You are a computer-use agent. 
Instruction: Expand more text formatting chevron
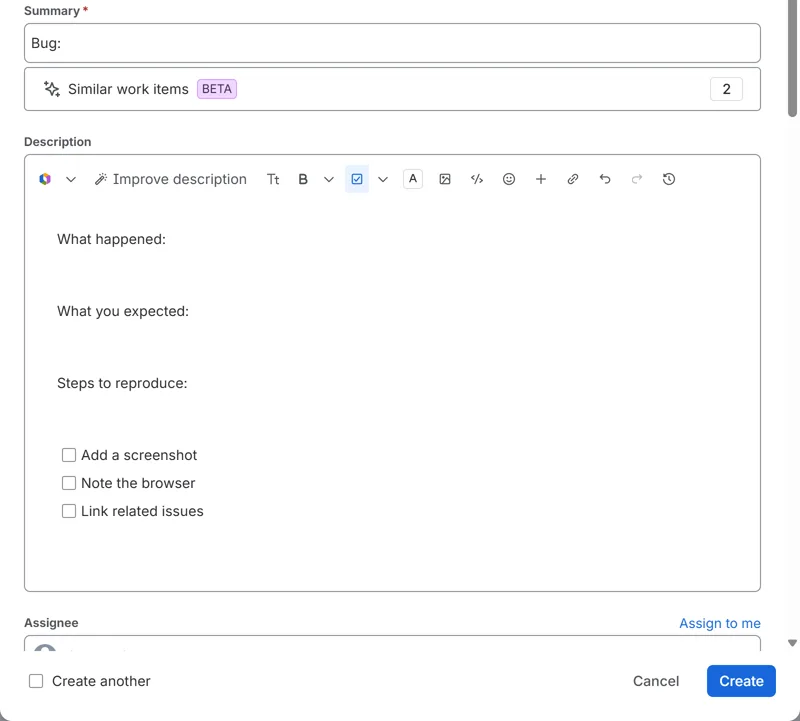click(x=329, y=179)
